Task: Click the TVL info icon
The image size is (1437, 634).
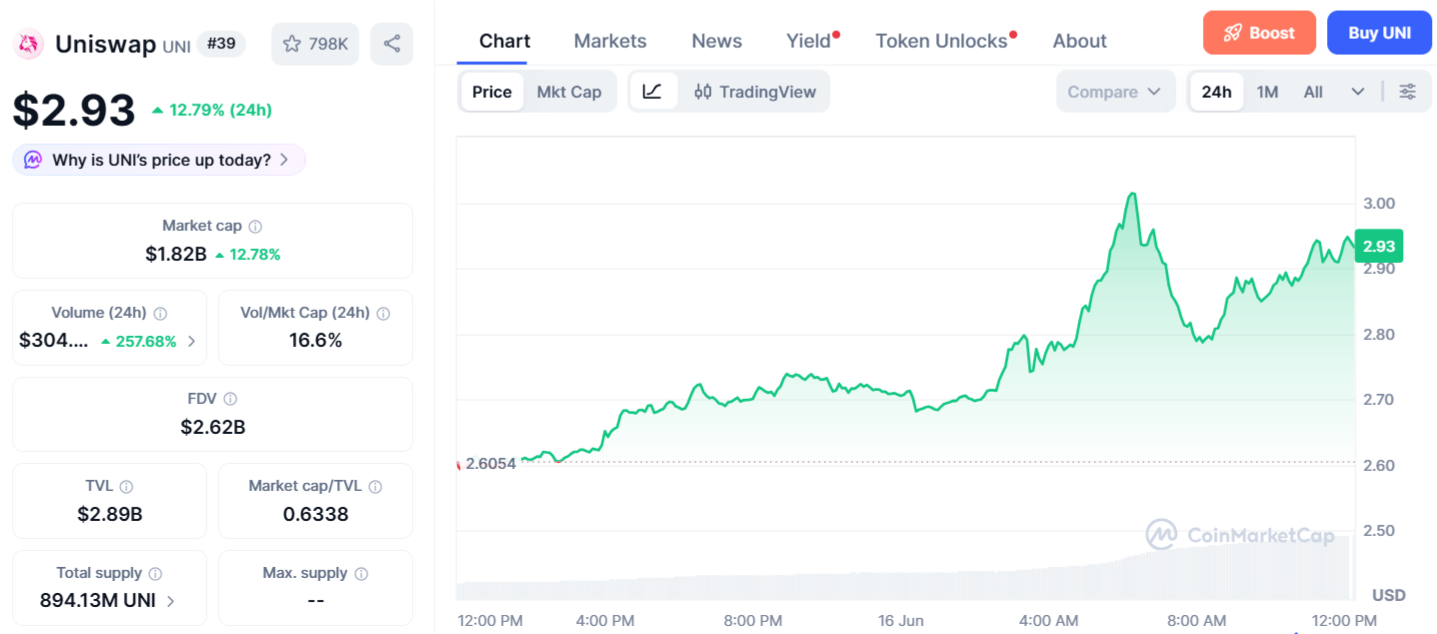Action: point(126,487)
